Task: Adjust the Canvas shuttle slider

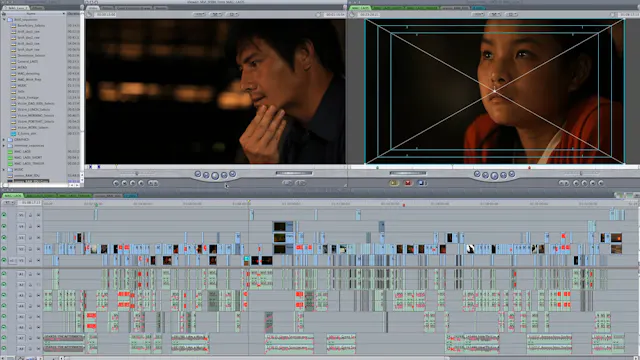Action: click(x=581, y=173)
